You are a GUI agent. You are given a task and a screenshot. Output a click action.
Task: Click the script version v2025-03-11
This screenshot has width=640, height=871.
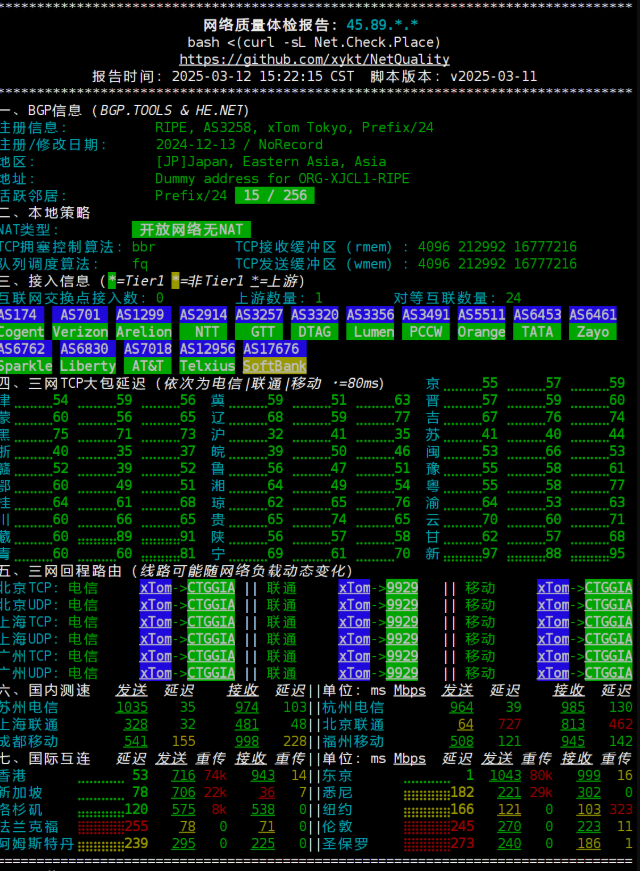[494, 76]
